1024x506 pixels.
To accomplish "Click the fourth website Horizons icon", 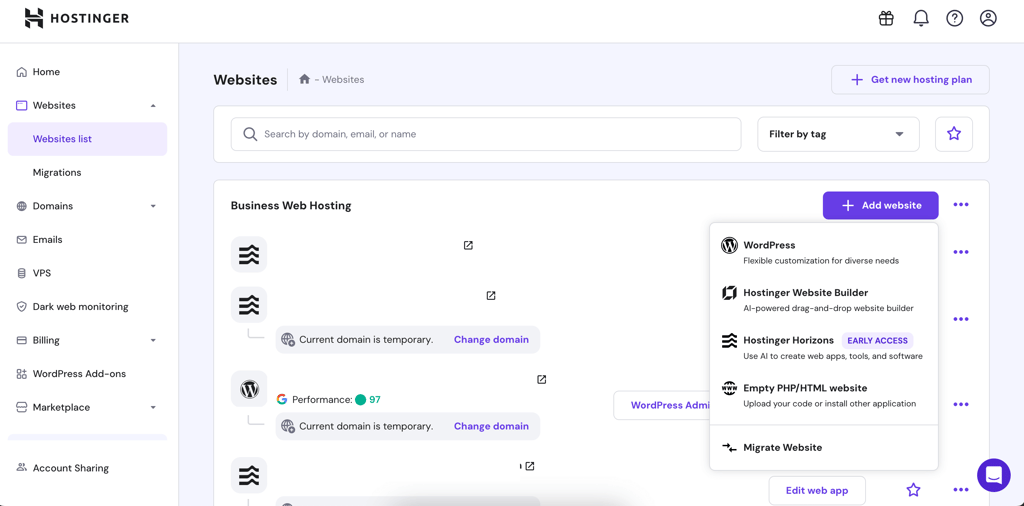I will pyautogui.click(x=249, y=475).
